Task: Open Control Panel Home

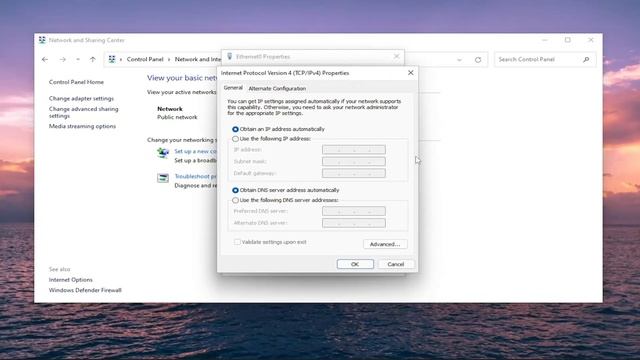Action: (76, 82)
